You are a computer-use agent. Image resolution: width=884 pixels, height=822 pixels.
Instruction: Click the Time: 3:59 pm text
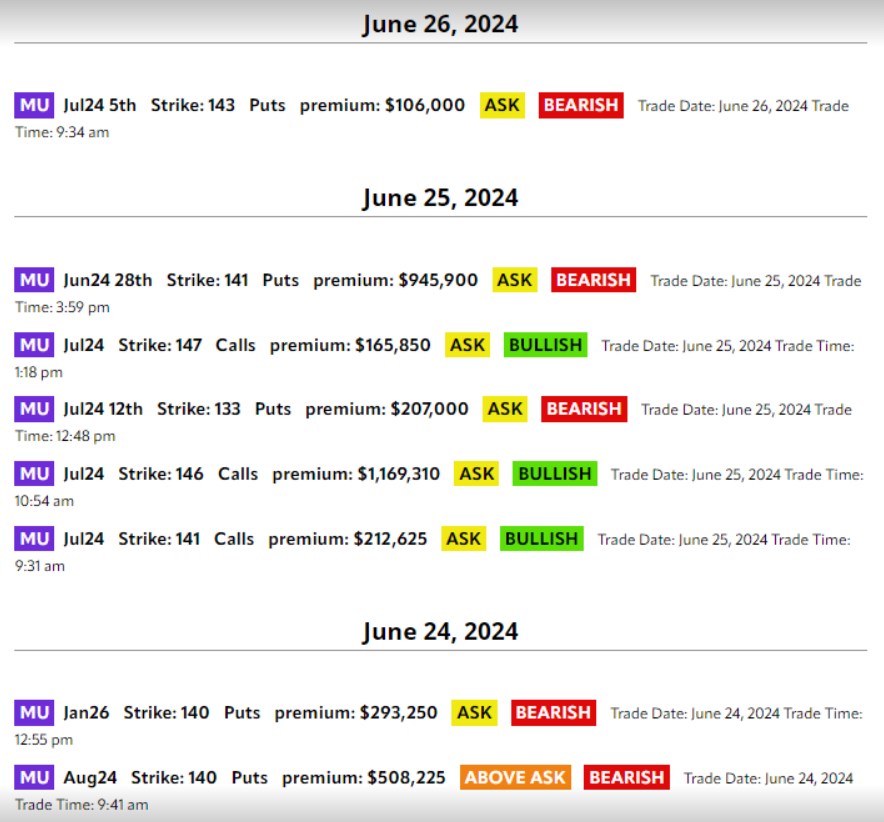tap(62, 308)
